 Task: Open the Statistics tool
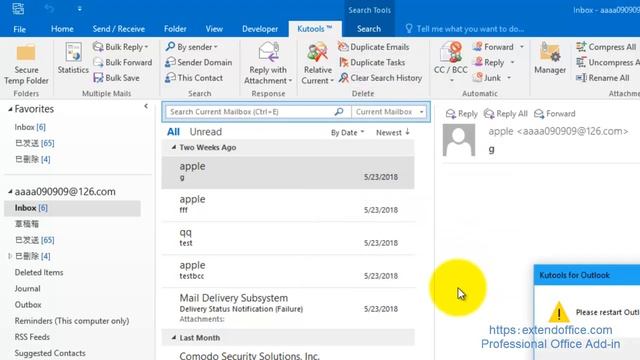pos(73,58)
